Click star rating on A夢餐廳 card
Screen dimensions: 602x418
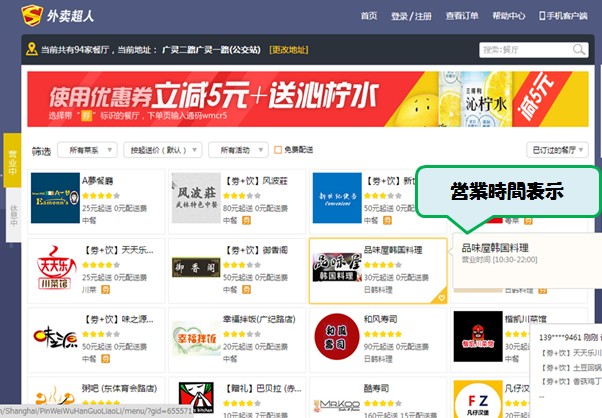pyautogui.click(x=101, y=196)
